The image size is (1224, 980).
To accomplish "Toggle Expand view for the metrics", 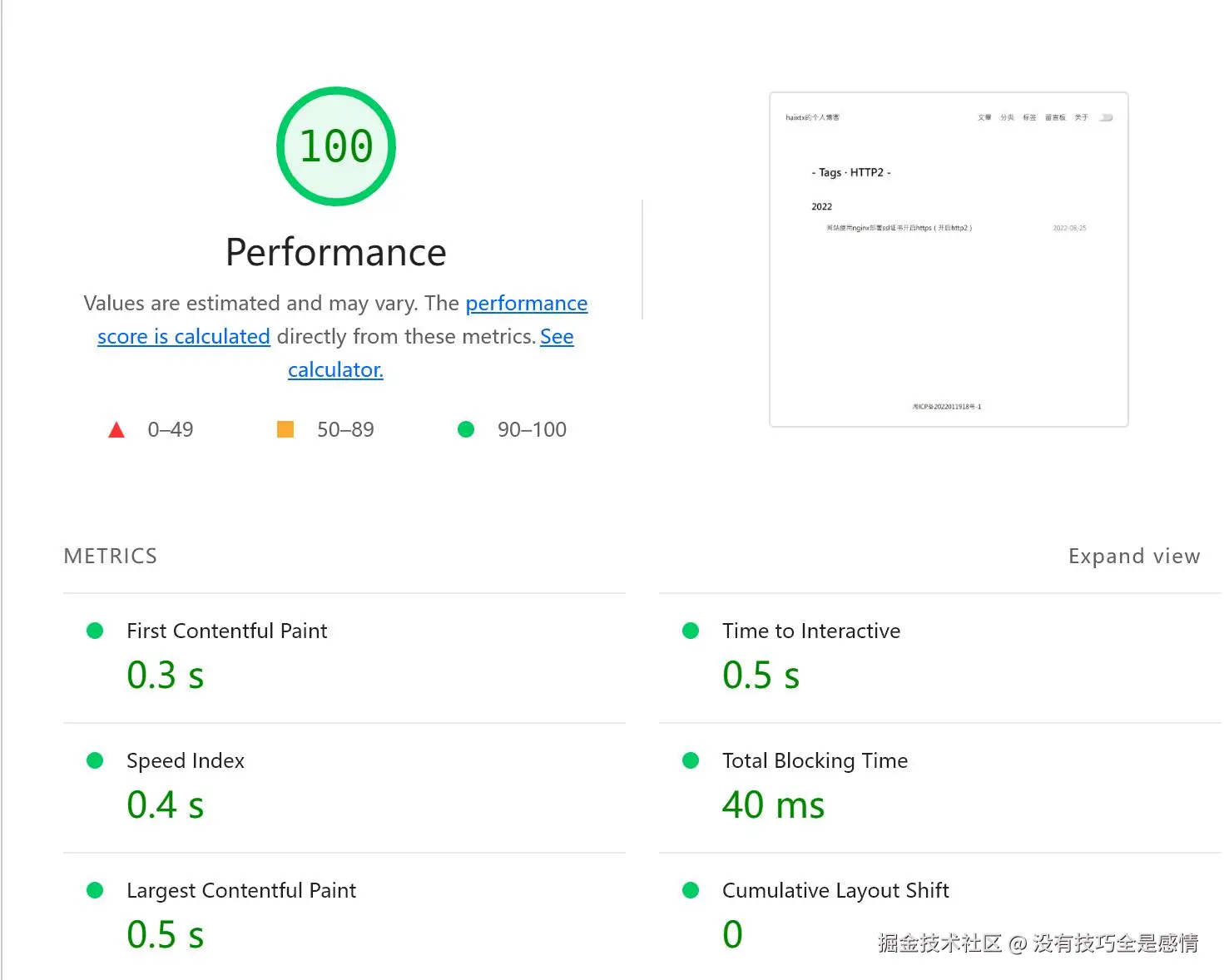I will [x=1133, y=556].
